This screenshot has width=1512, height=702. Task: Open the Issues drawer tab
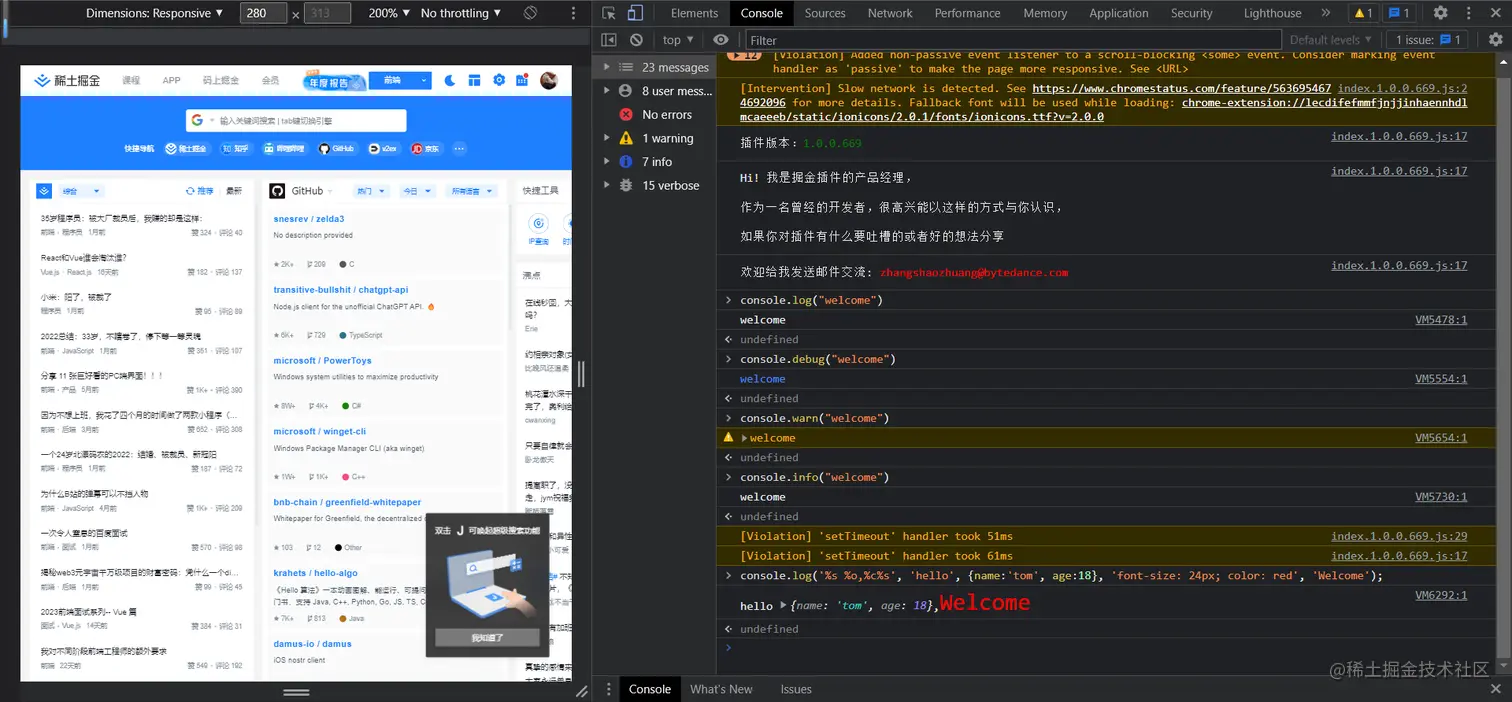tap(796, 689)
